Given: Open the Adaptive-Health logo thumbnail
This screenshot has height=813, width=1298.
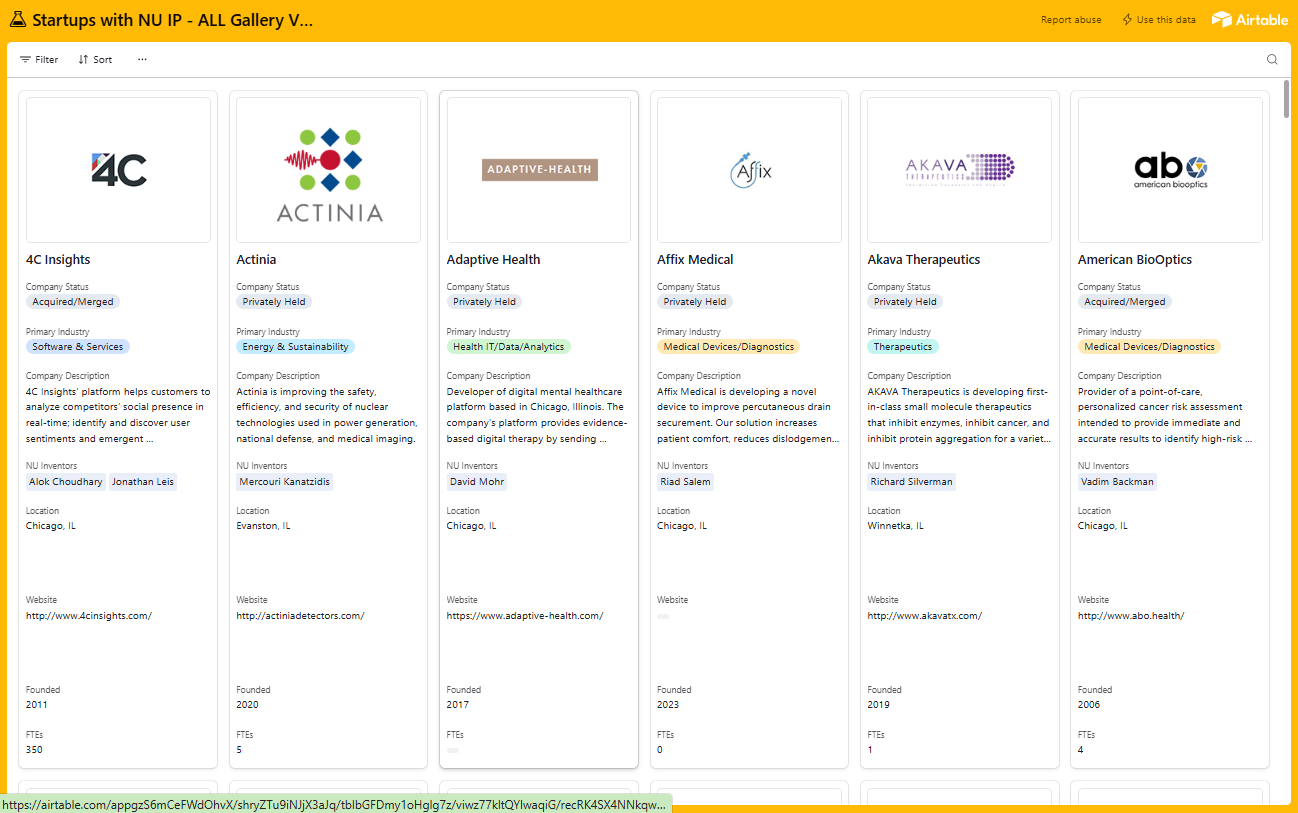Looking at the screenshot, I should (x=539, y=170).
